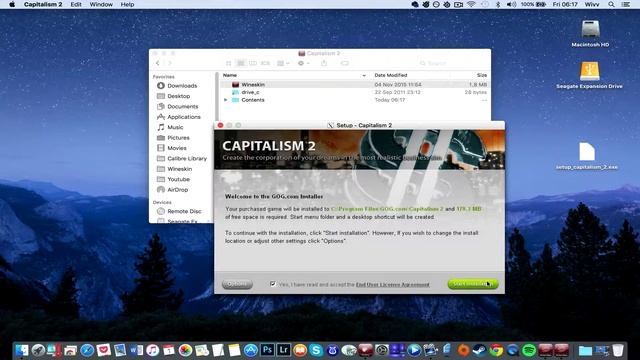Click the green Start installation button

(473, 284)
